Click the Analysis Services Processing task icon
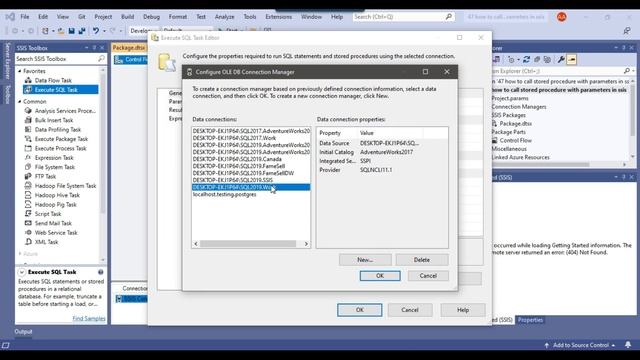640x360 pixels. click(28, 111)
